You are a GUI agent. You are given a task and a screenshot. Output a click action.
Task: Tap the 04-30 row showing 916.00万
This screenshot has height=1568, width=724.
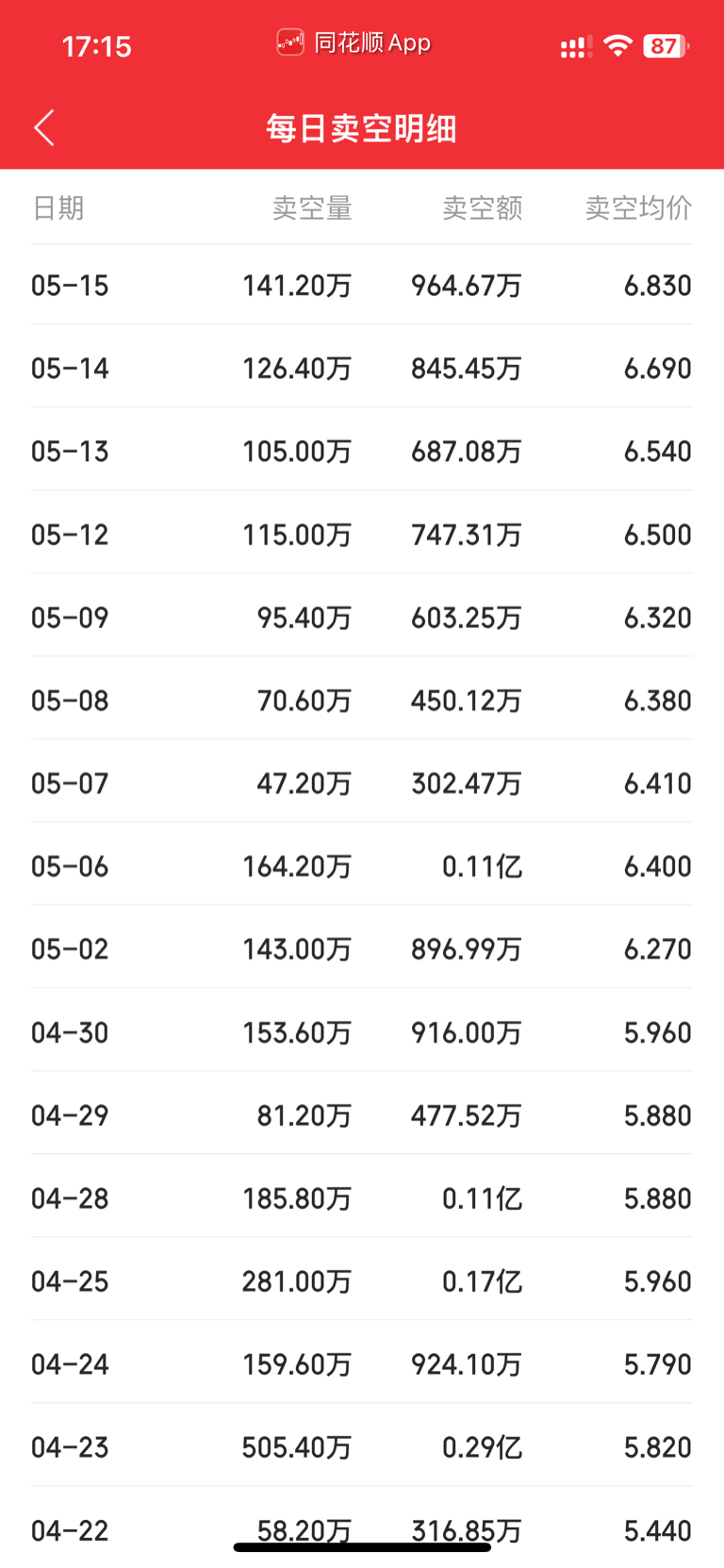coord(362,1032)
